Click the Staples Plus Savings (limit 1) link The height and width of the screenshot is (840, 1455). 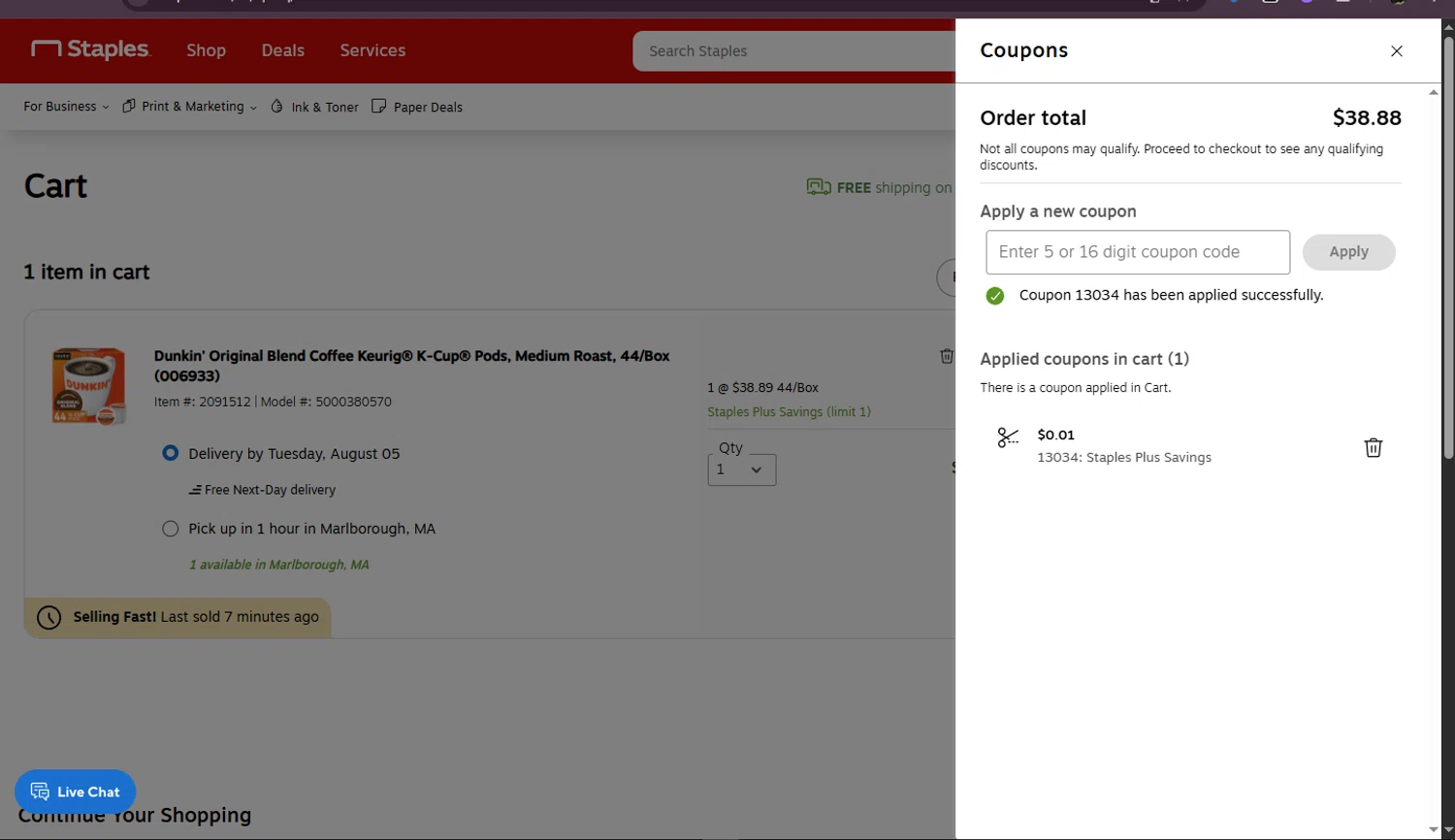(789, 412)
